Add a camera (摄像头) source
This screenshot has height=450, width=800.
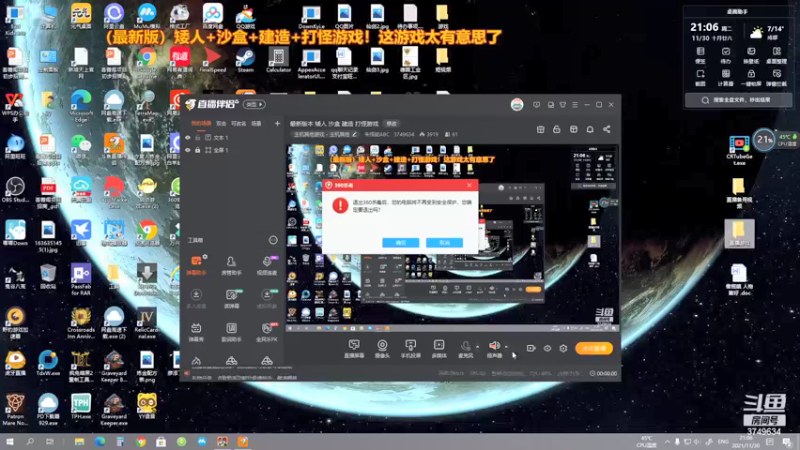point(382,348)
